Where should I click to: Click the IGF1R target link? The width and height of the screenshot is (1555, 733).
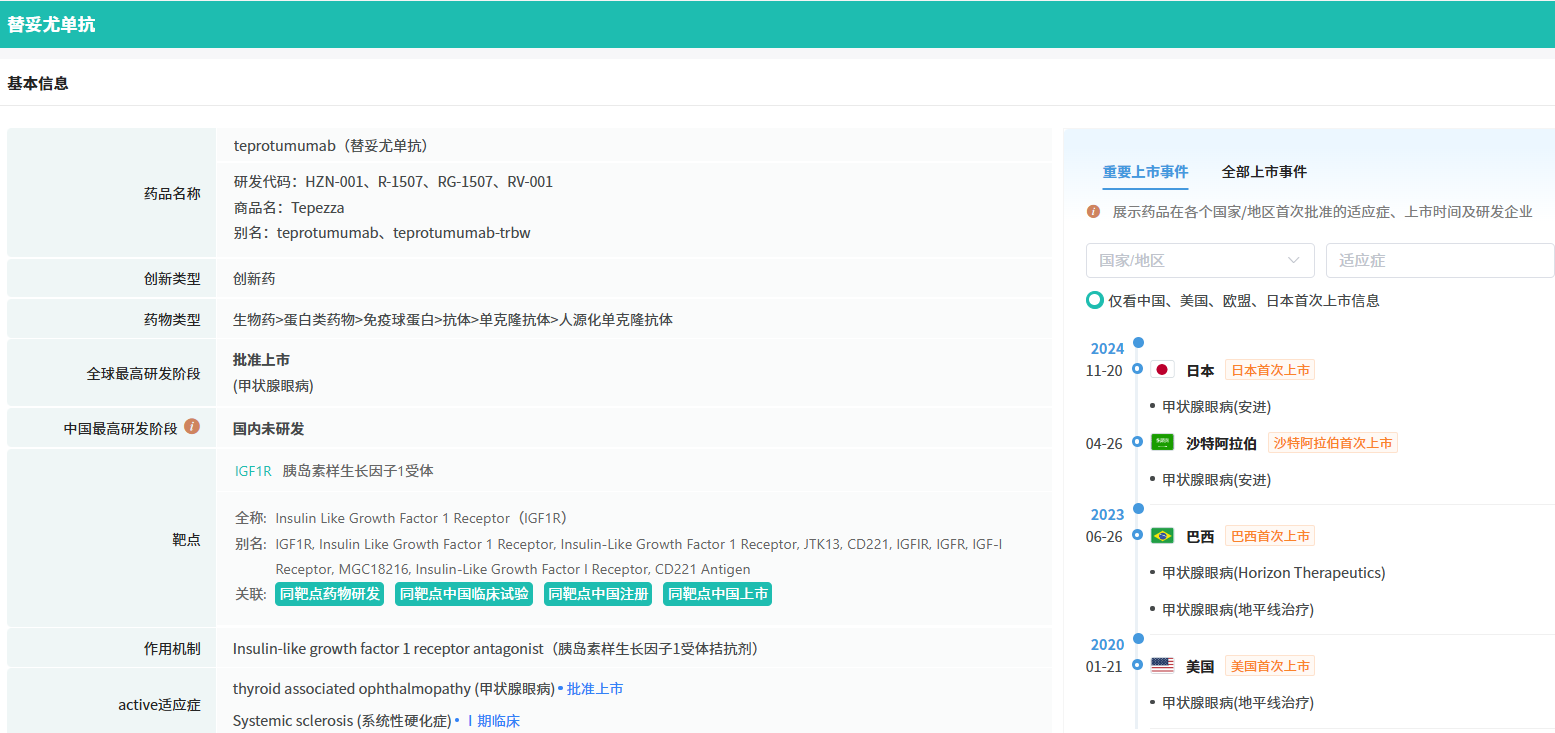pos(253,471)
